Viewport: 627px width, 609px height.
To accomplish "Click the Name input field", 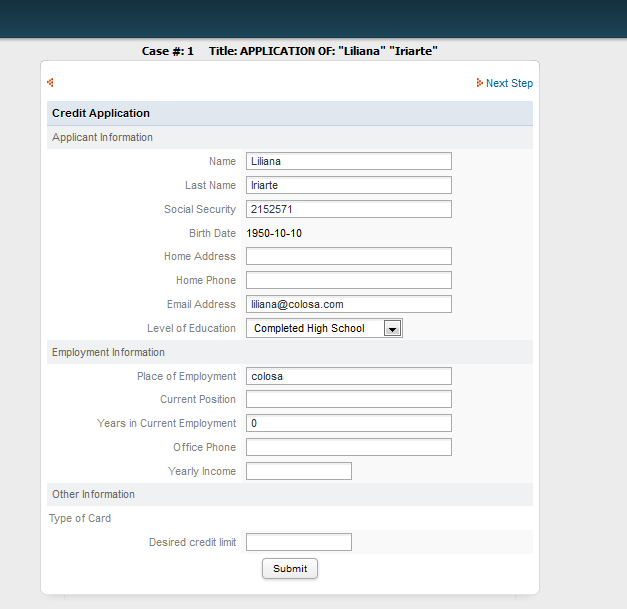I will (x=348, y=161).
